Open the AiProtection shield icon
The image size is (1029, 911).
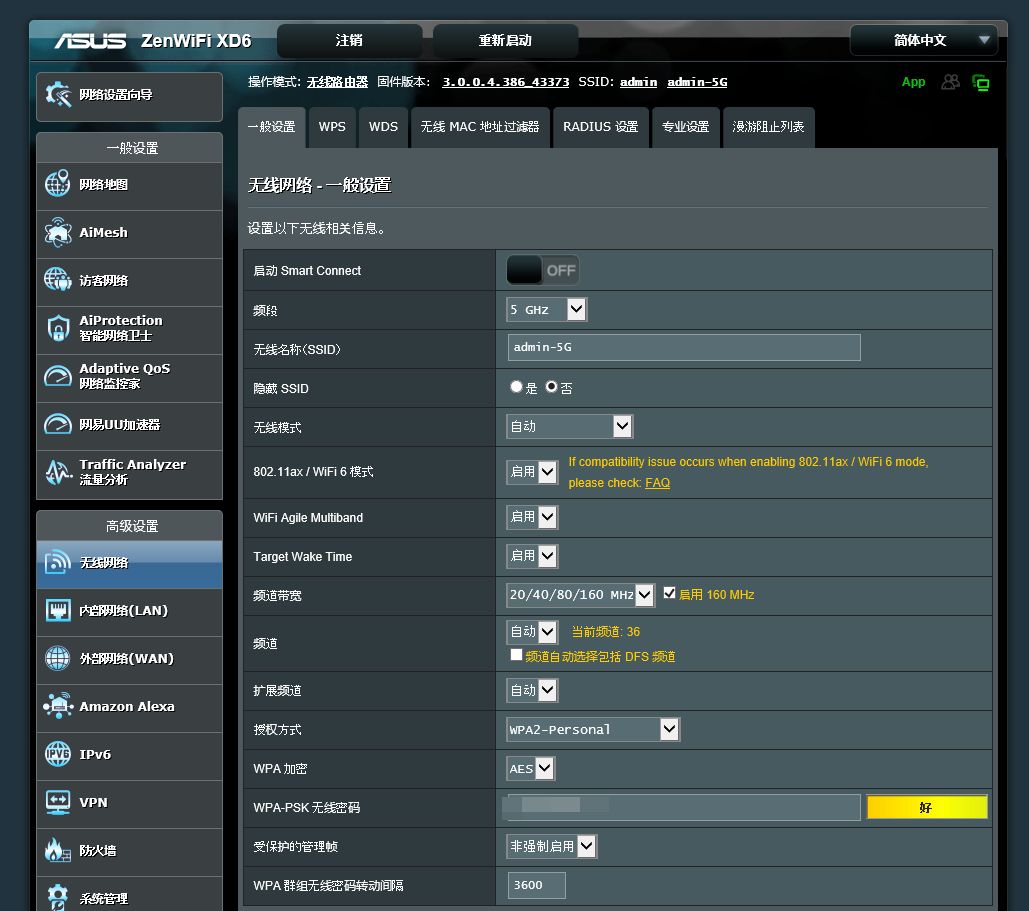(58, 328)
